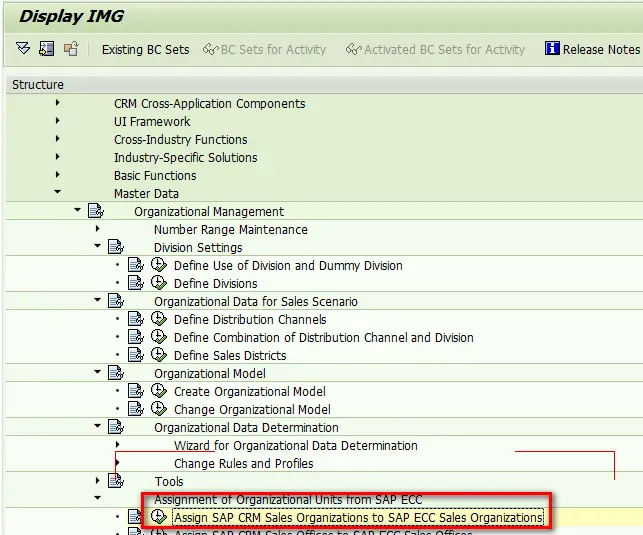Execute Define Sales Districts activity
The image size is (643, 535).
tap(159, 355)
